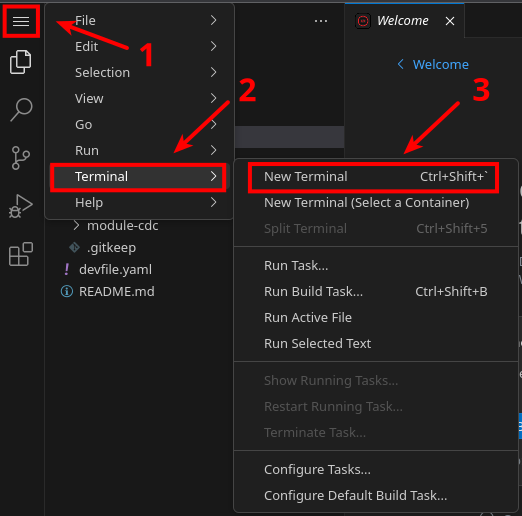Choose New Terminal from submenu
The width and height of the screenshot is (522, 516).
(x=373, y=177)
